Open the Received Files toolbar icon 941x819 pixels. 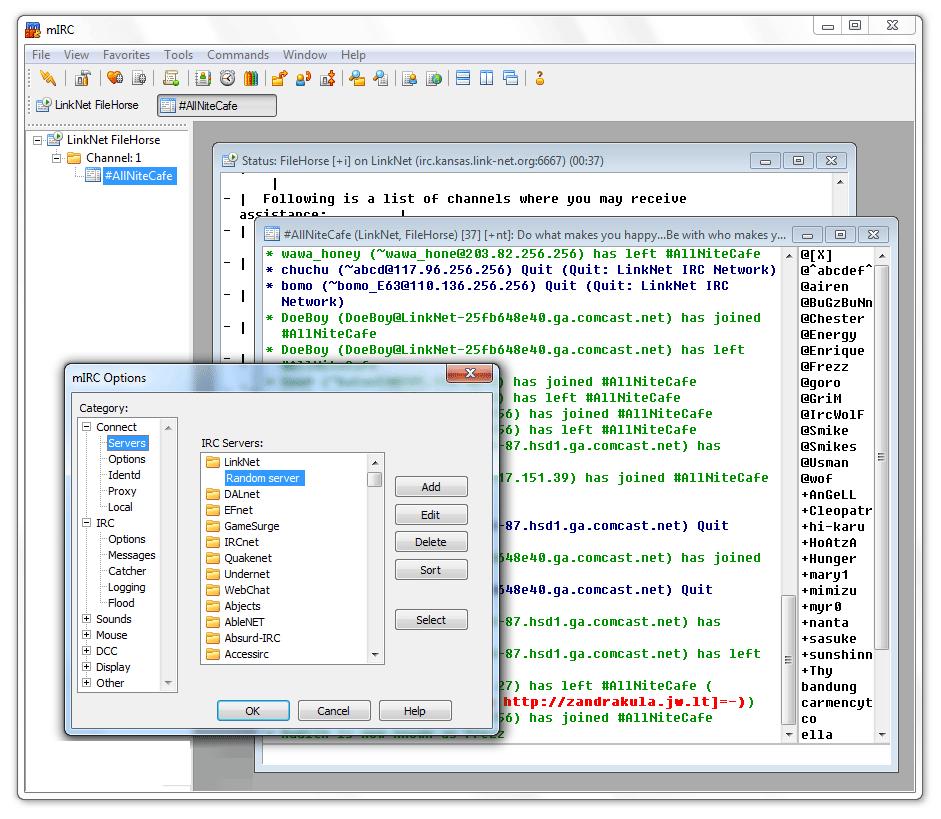point(357,78)
